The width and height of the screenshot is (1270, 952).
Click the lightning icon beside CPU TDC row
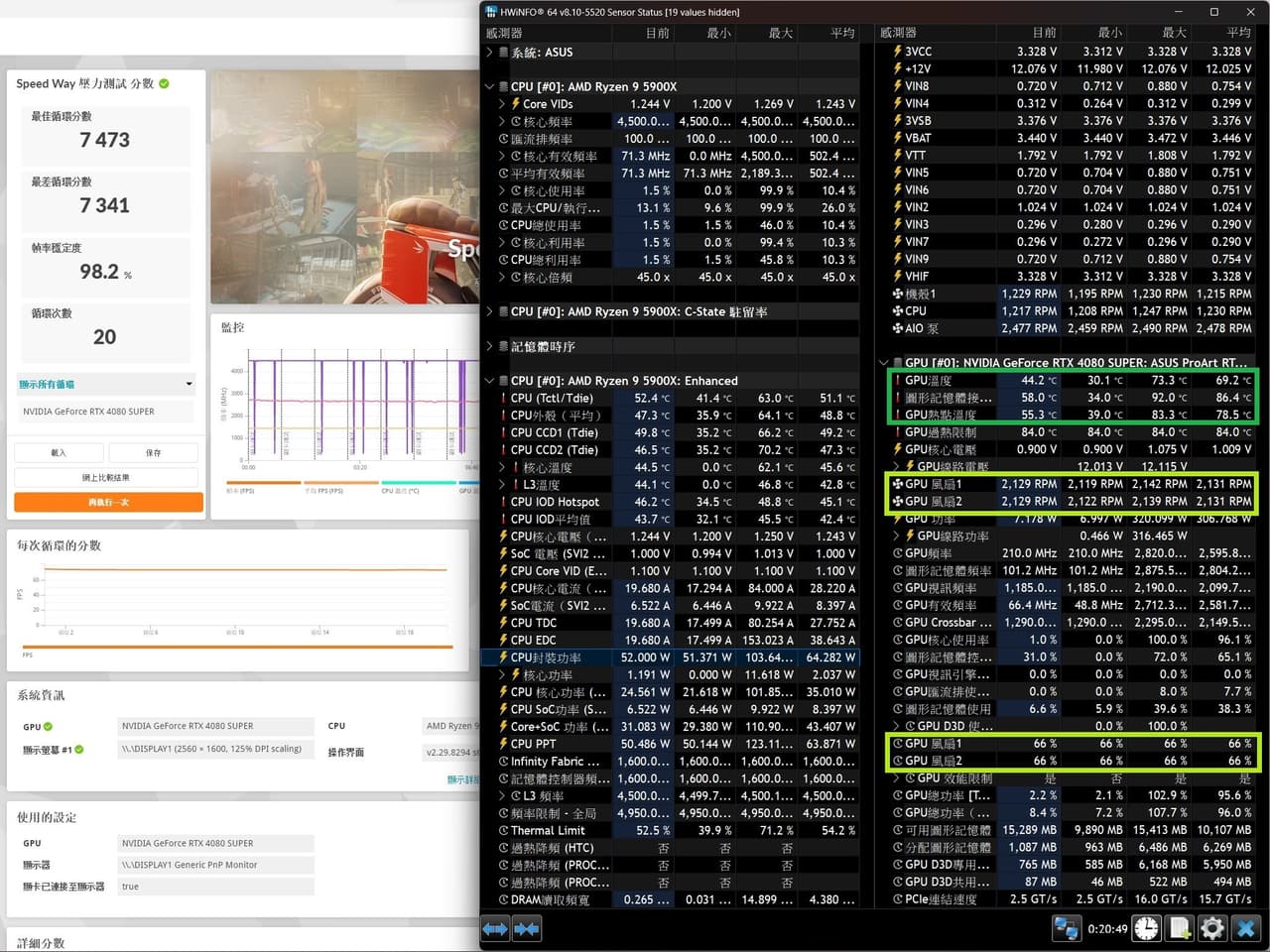[x=504, y=623]
